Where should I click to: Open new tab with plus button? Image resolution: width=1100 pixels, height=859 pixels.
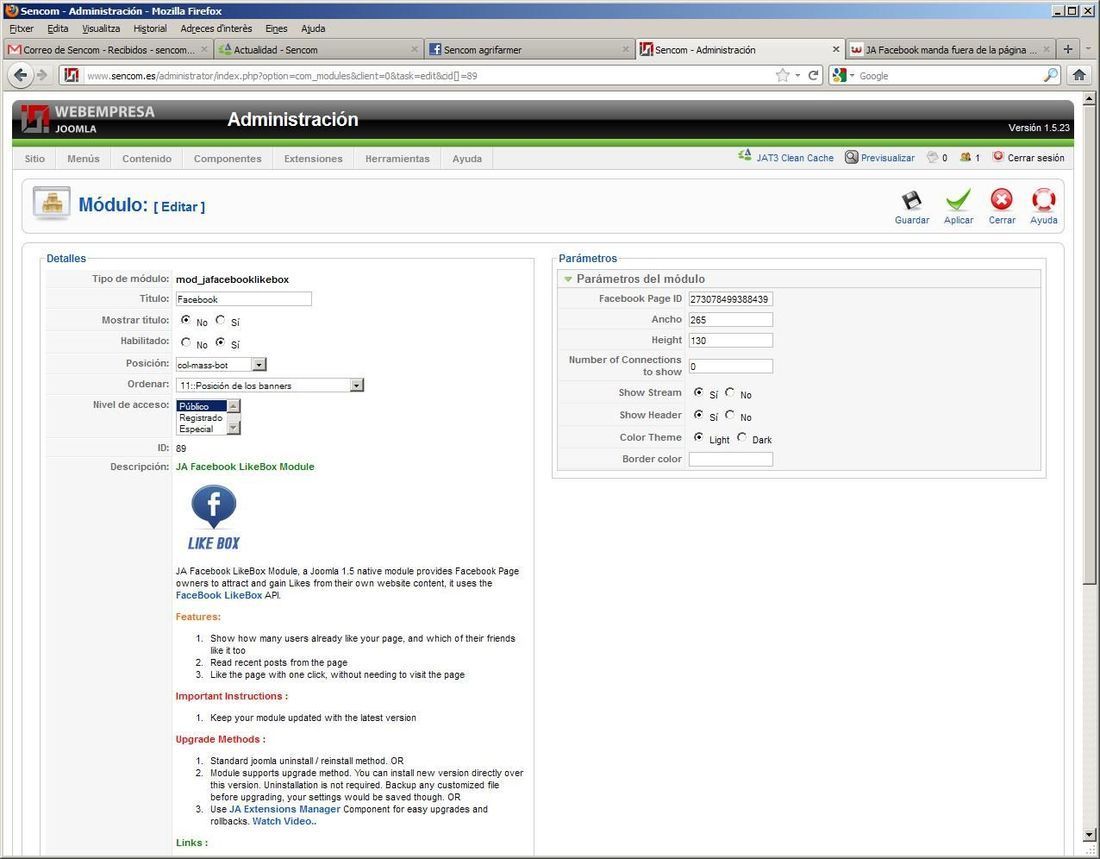click(1067, 49)
